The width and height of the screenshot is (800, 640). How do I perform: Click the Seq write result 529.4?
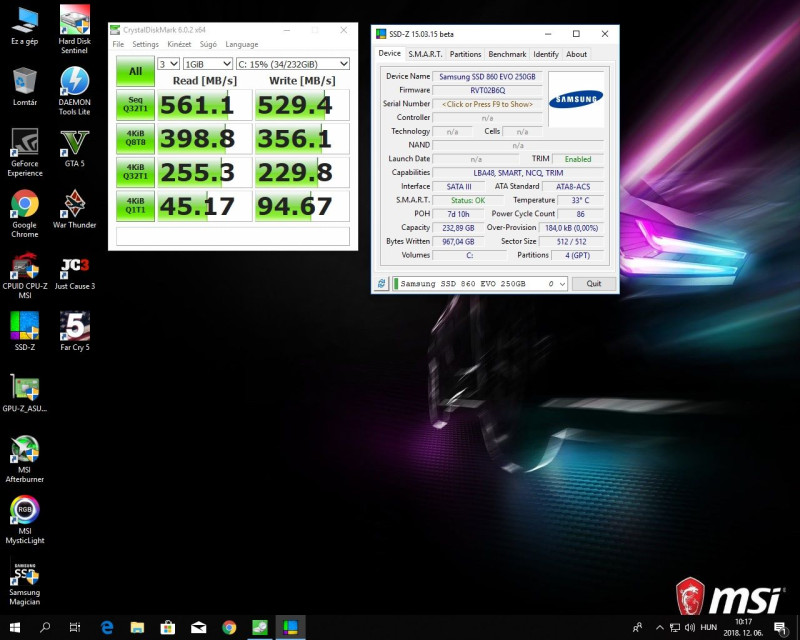pos(302,105)
